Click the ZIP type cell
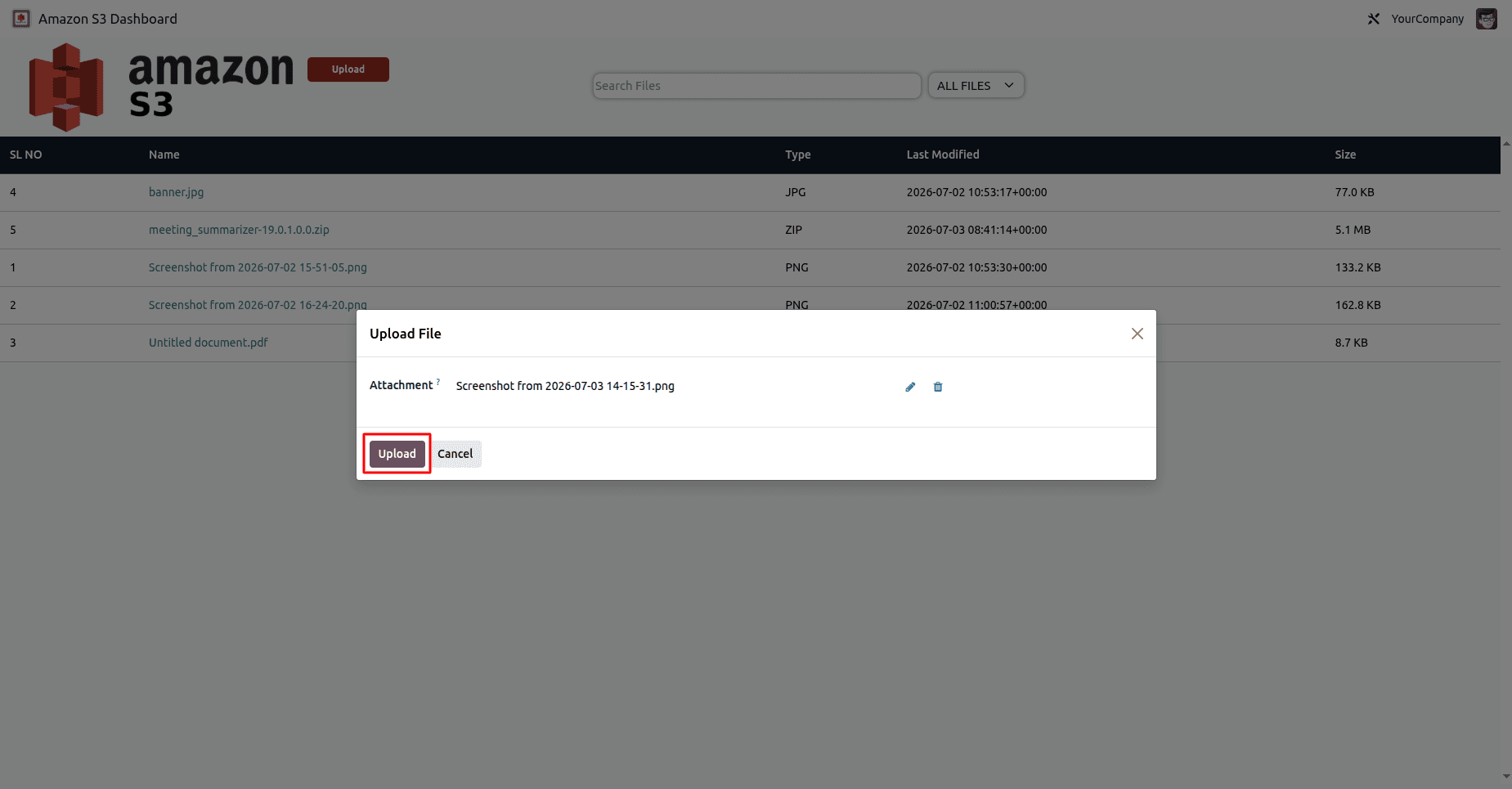 click(x=793, y=230)
